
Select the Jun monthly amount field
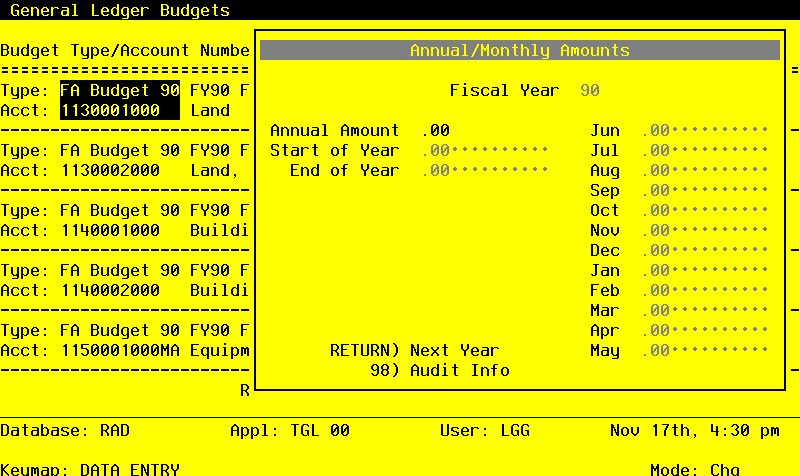[x=705, y=130]
